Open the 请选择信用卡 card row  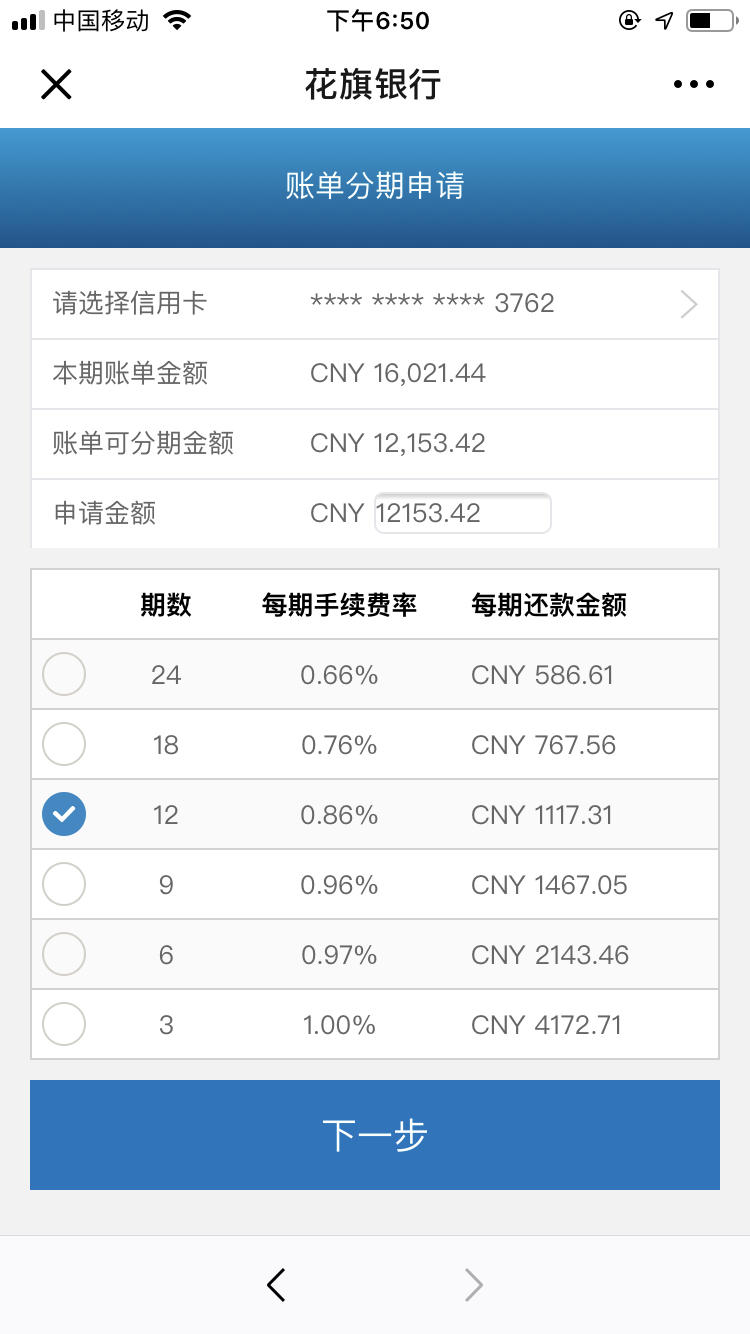point(375,304)
